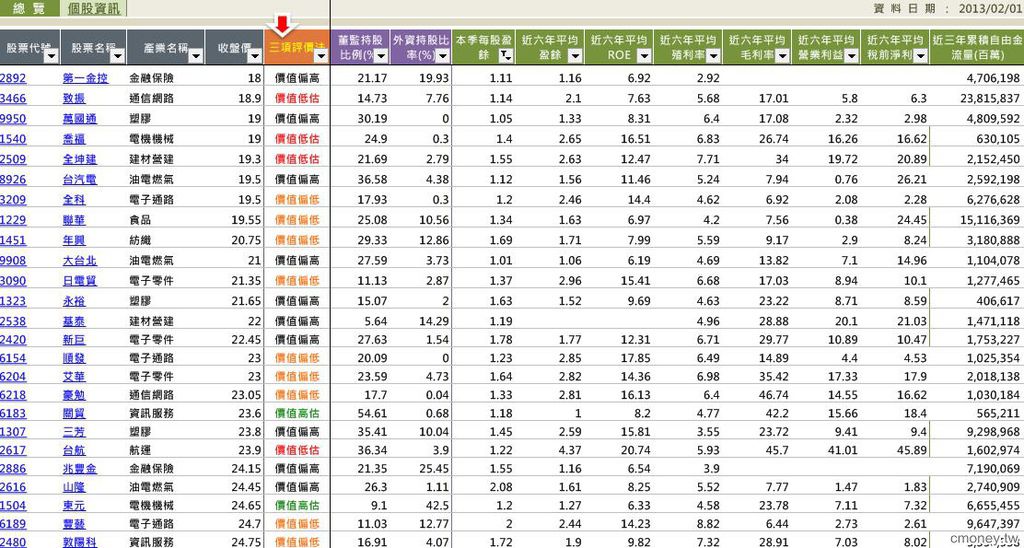Open the 艾華 stock name link
The image size is (1024, 548).
point(74,377)
